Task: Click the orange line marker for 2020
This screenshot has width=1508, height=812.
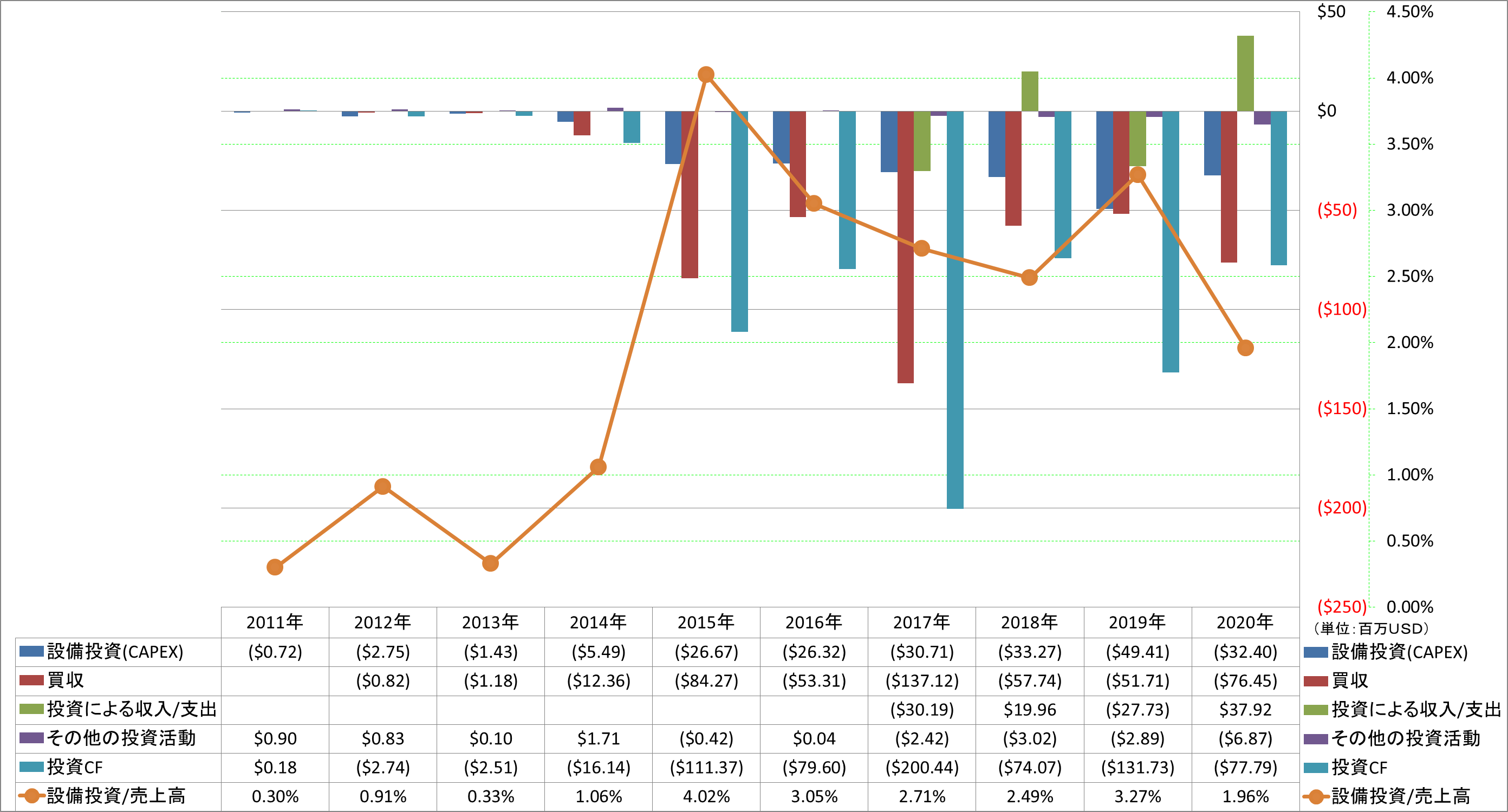Action: coord(1245,348)
